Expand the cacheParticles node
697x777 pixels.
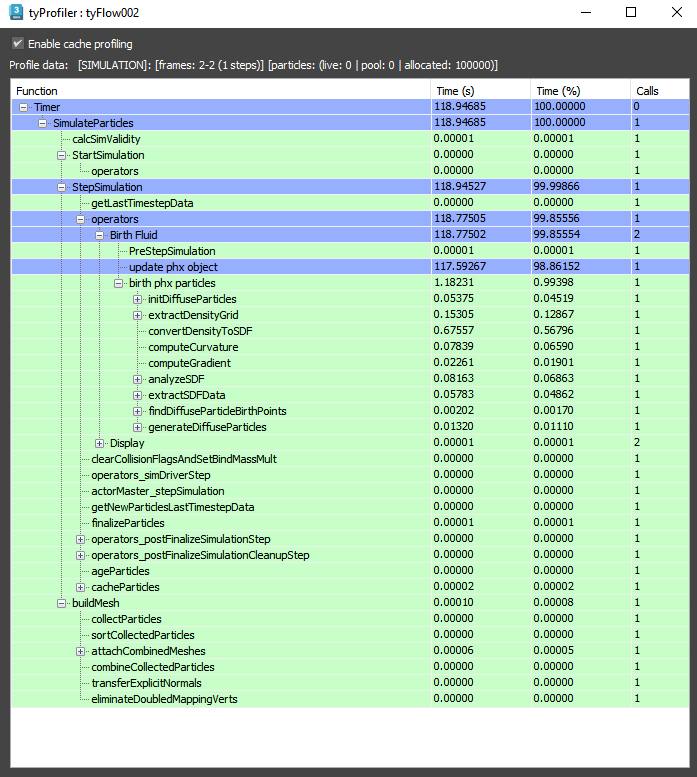80,587
